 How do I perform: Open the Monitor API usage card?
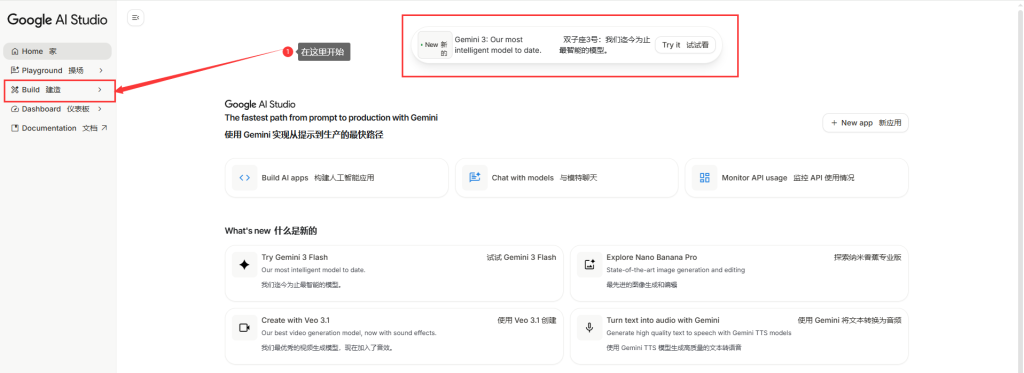[x=797, y=178]
